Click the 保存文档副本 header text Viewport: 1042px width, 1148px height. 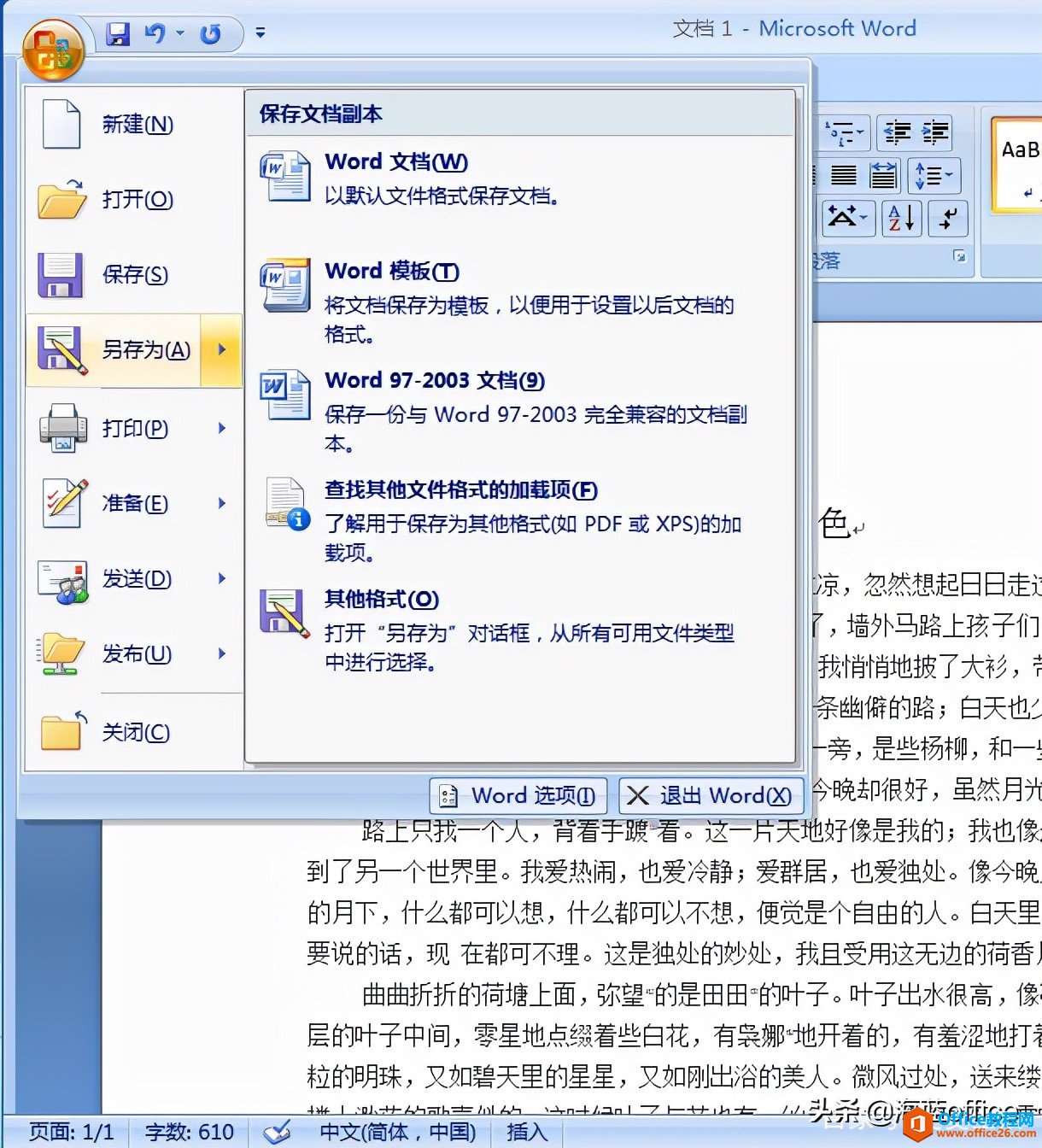click(x=320, y=114)
